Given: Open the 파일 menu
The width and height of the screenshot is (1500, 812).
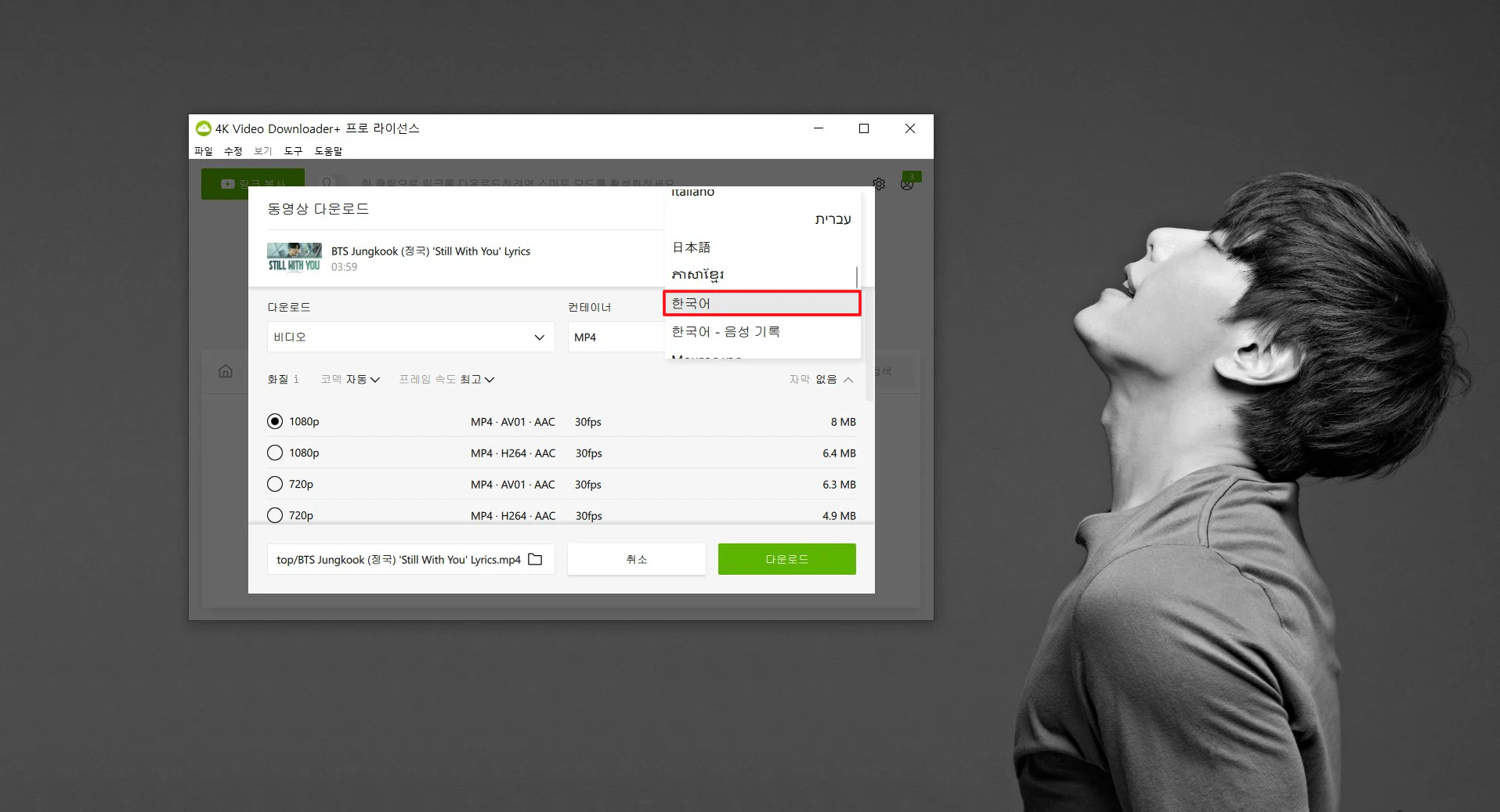Looking at the screenshot, I should click(204, 151).
